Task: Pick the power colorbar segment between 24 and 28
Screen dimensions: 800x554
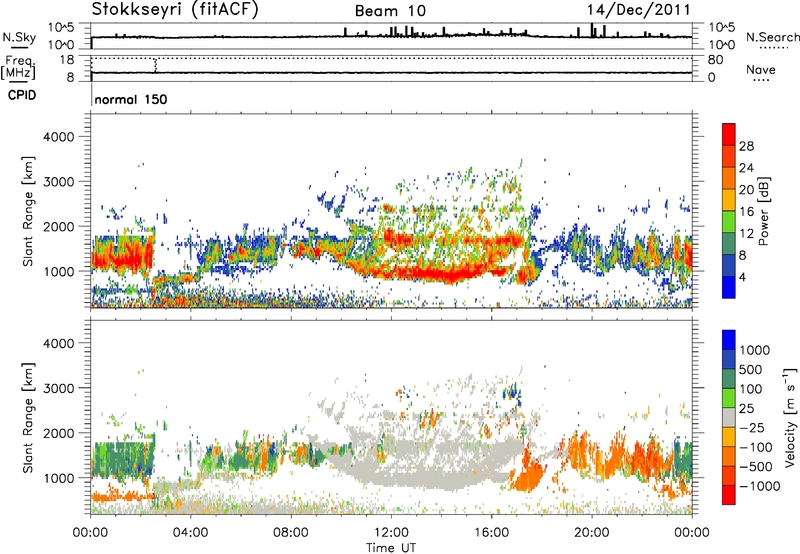Action: 729,157
